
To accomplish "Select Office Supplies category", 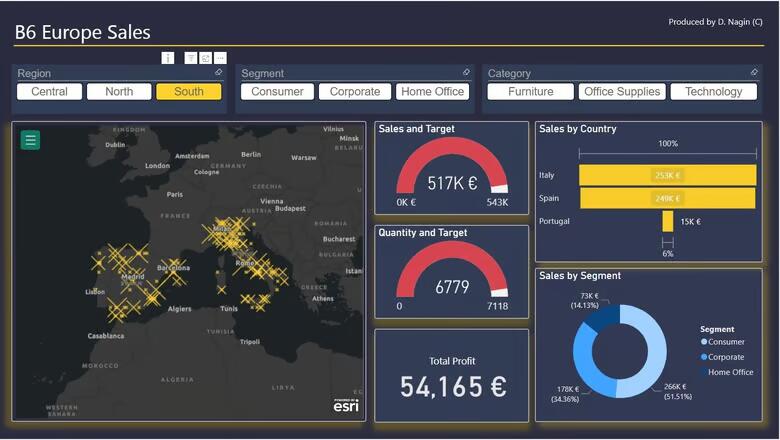I will [x=622, y=92].
